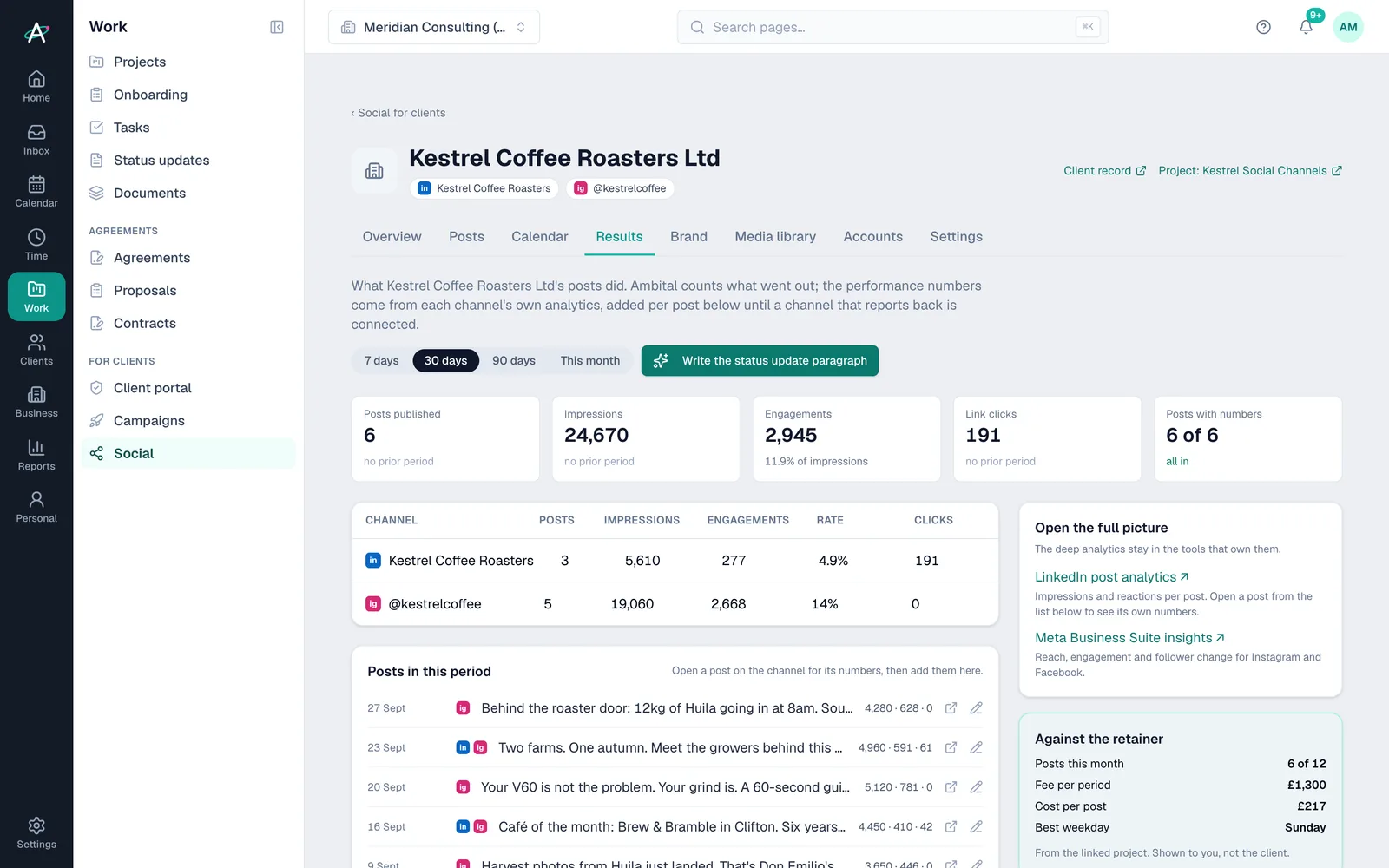Switch to the Posts tab
Viewport: 1389px width, 868px height.
tap(466, 237)
